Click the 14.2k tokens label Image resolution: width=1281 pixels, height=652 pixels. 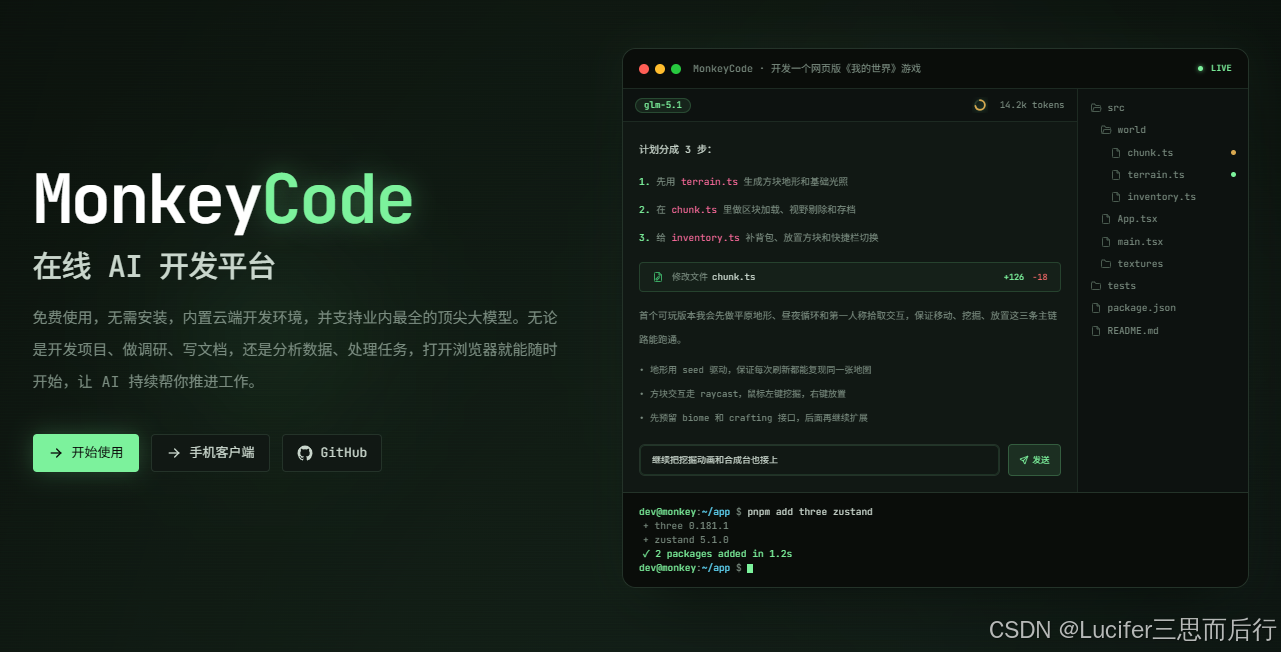coord(1032,105)
